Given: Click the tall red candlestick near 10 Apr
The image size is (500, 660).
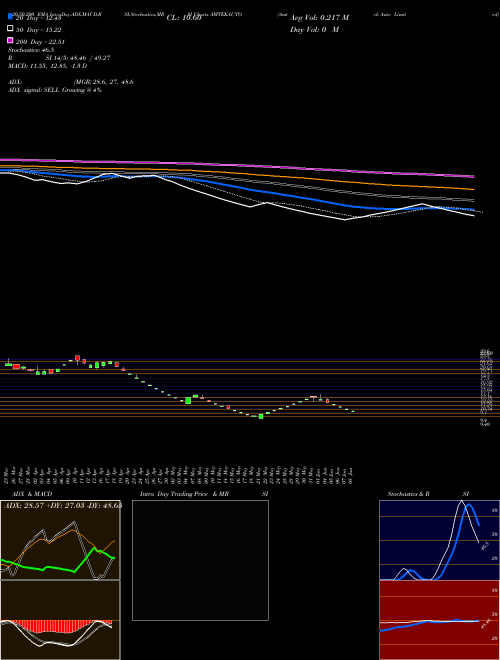Looking at the screenshot, I should [77, 359].
